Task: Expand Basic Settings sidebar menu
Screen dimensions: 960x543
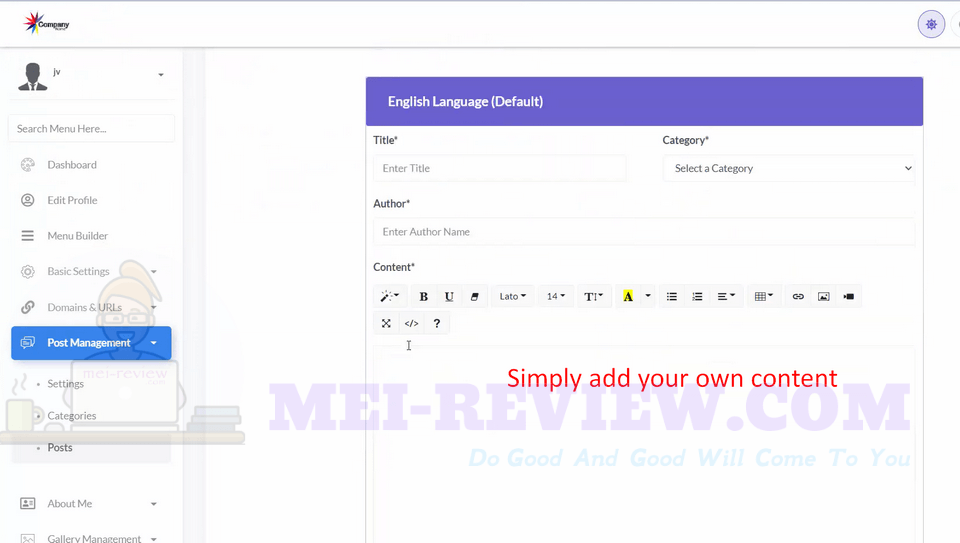Action: click(91, 271)
